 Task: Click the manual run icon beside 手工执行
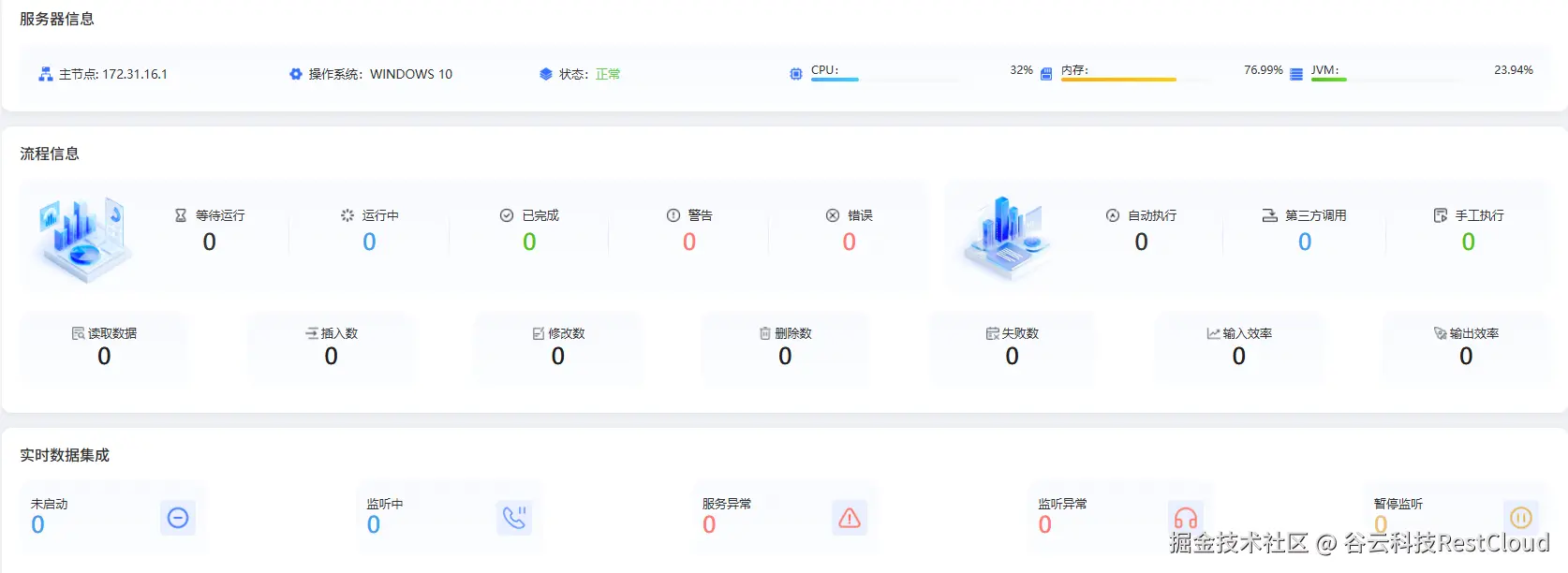pyautogui.click(x=1441, y=215)
